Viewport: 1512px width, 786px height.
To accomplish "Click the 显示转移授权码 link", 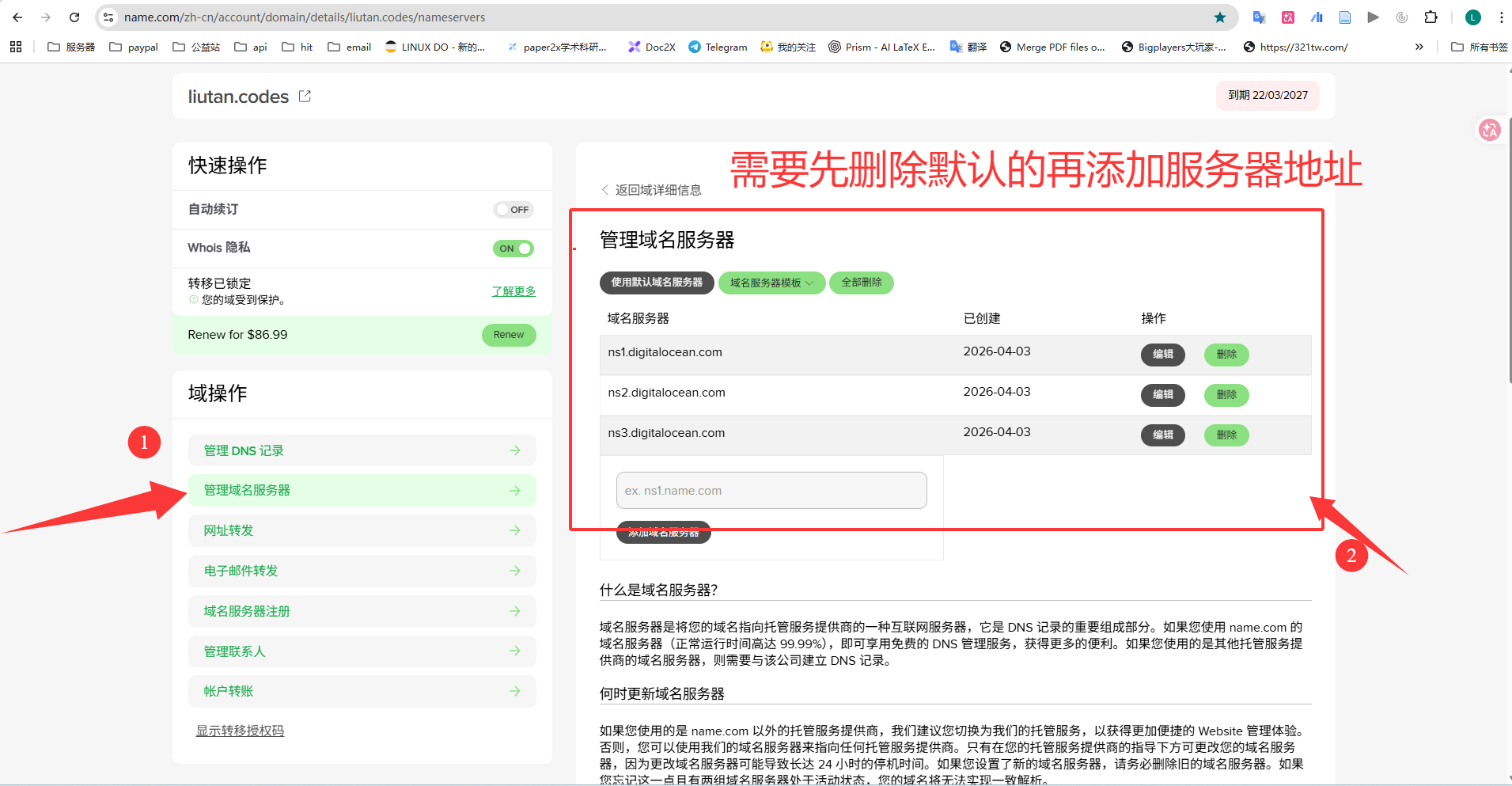I will [x=240, y=731].
